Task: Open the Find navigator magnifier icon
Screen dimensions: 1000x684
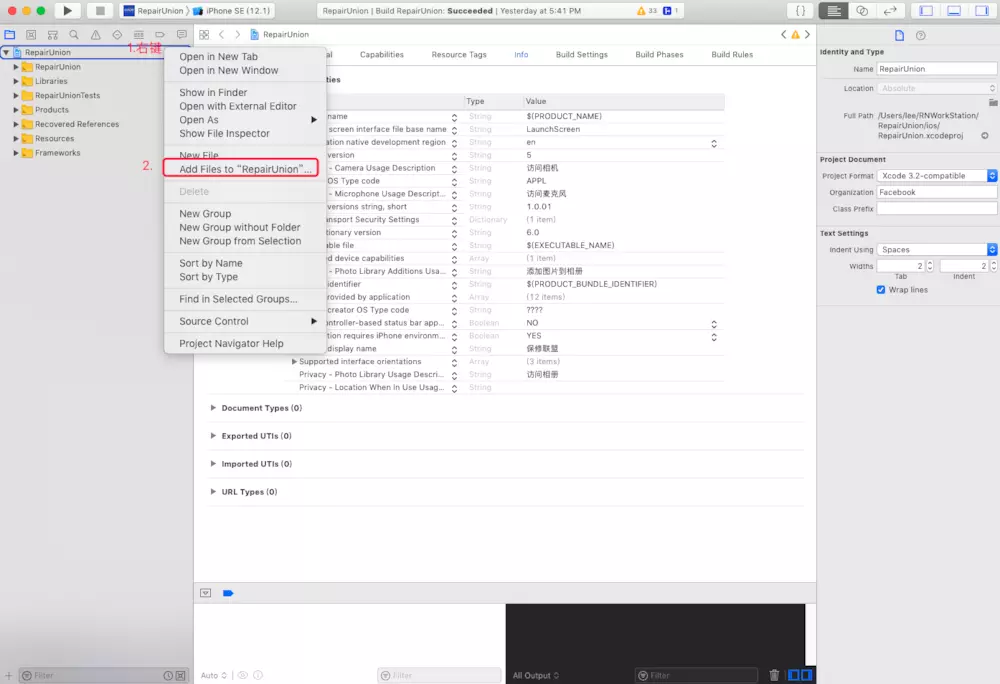Action: tap(74, 34)
